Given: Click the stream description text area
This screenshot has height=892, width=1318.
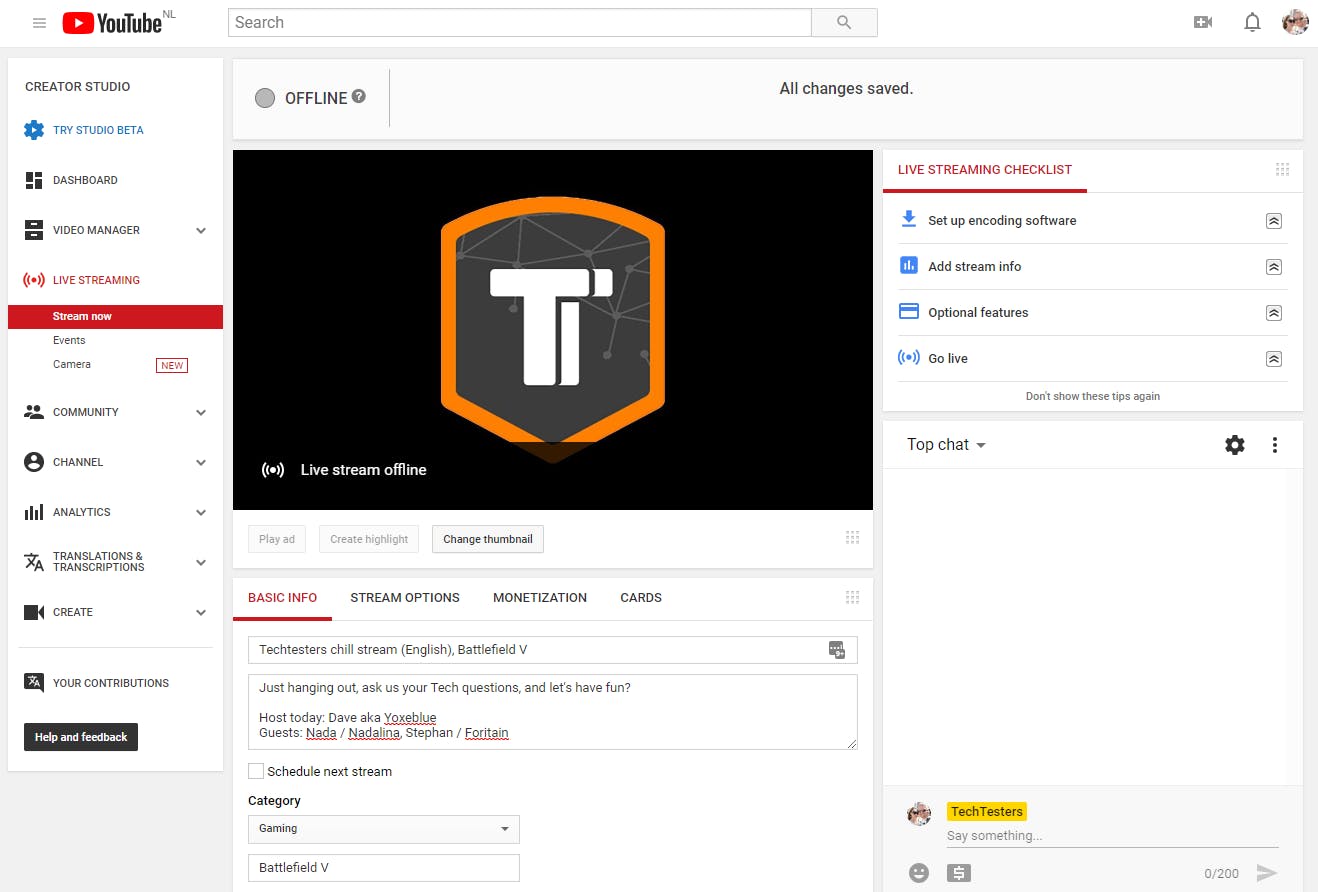Looking at the screenshot, I should (x=553, y=712).
